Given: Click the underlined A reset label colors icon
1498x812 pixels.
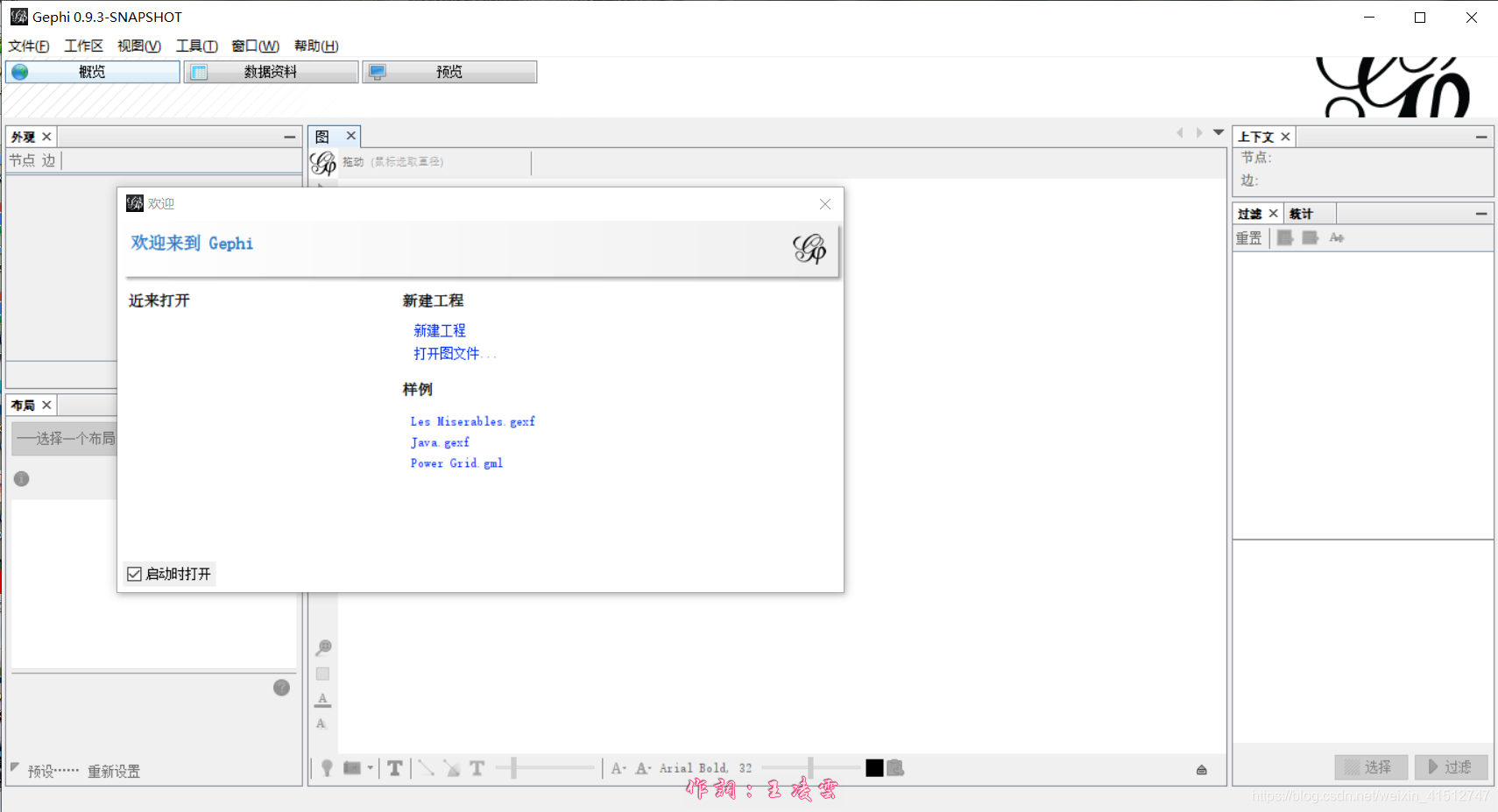Looking at the screenshot, I should coord(322,699).
